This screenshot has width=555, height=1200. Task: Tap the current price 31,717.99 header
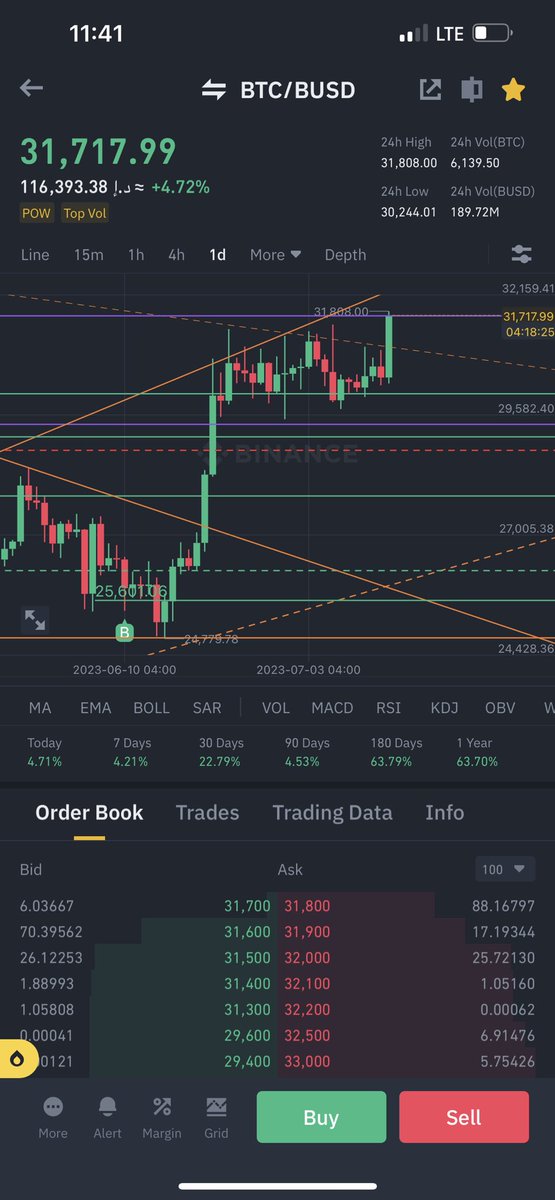tap(99, 151)
